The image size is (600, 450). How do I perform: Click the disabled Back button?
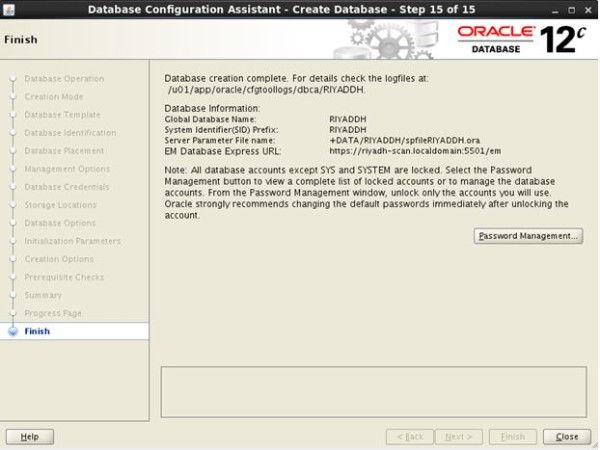(410, 437)
